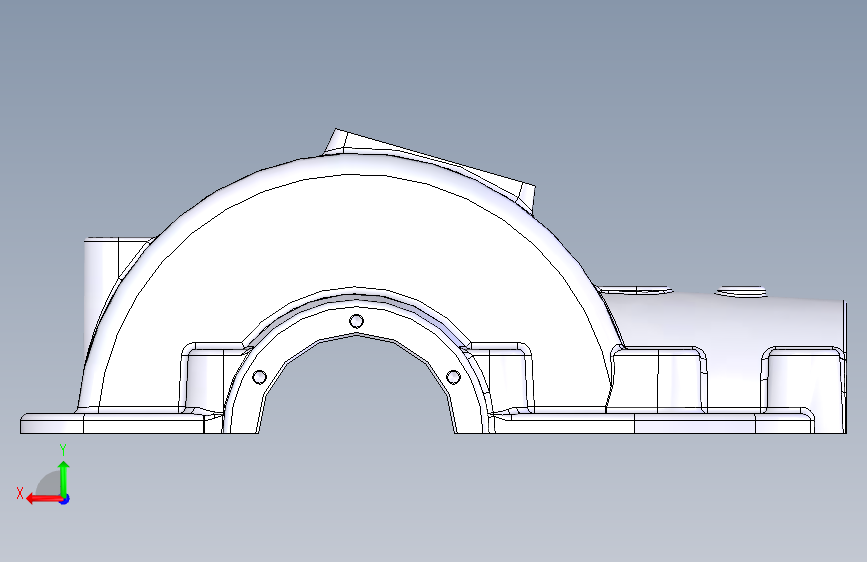Click the "Y" axis label
Viewport: 867px width, 562px height.
pyautogui.click(x=63, y=450)
